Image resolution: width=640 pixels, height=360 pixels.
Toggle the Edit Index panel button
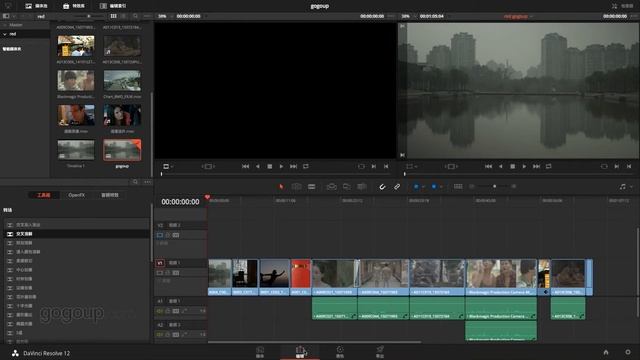point(113,6)
